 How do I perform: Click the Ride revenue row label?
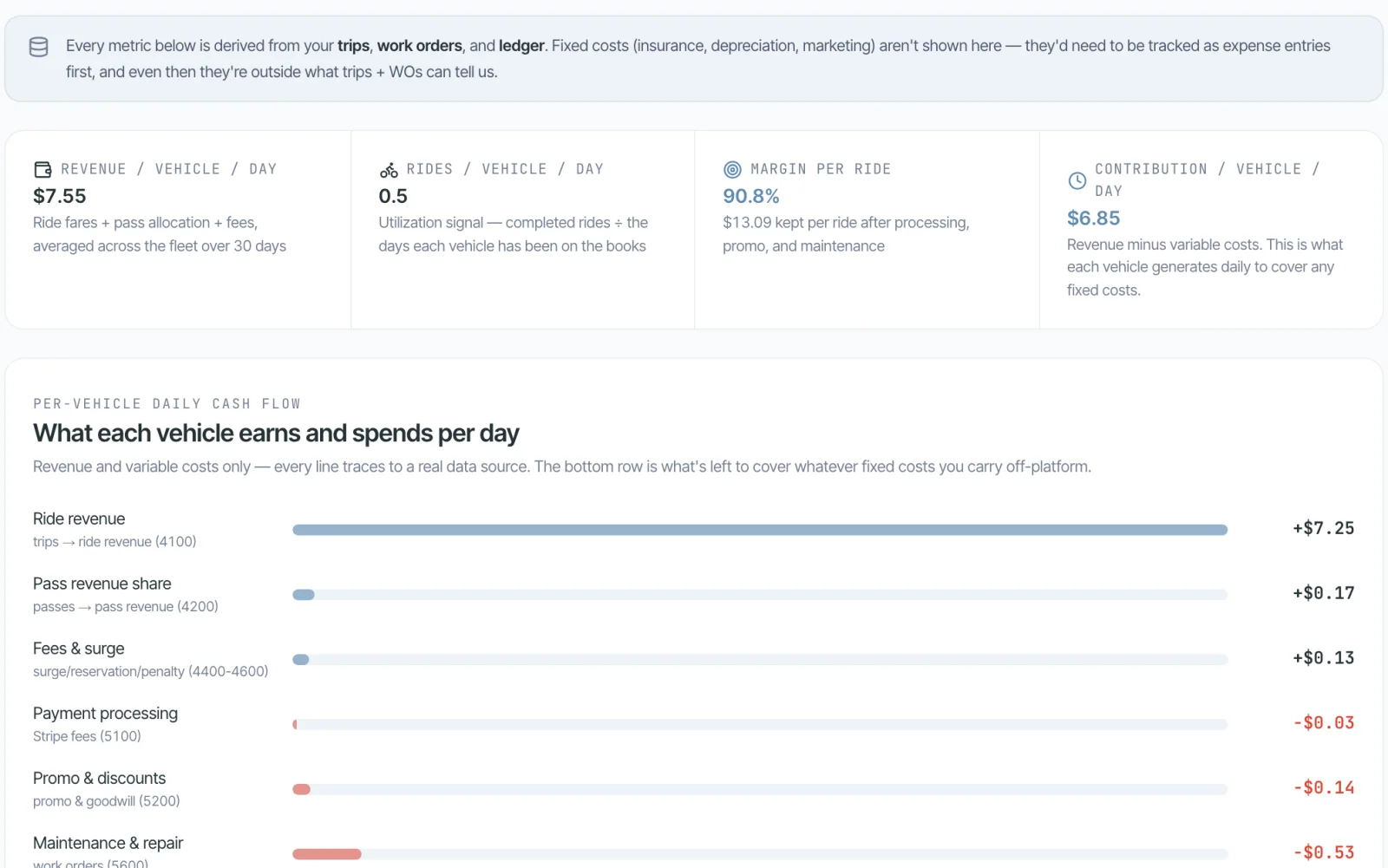tap(79, 519)
